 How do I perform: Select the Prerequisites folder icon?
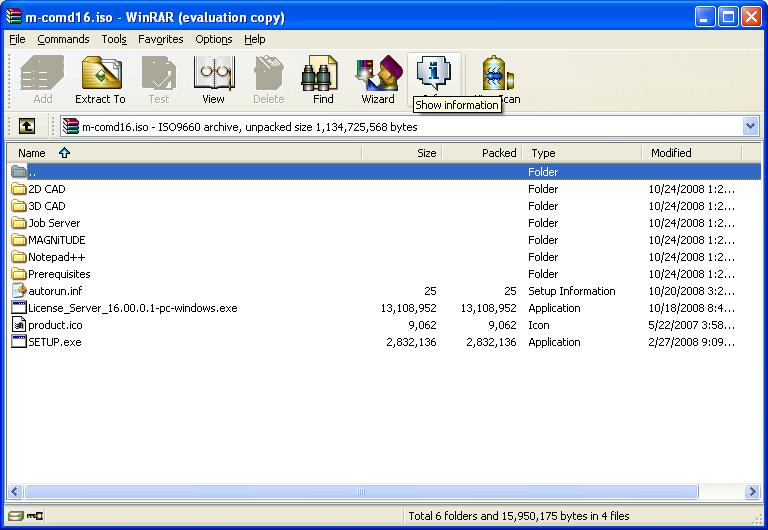pyautogui.click(x=19, y=274)
